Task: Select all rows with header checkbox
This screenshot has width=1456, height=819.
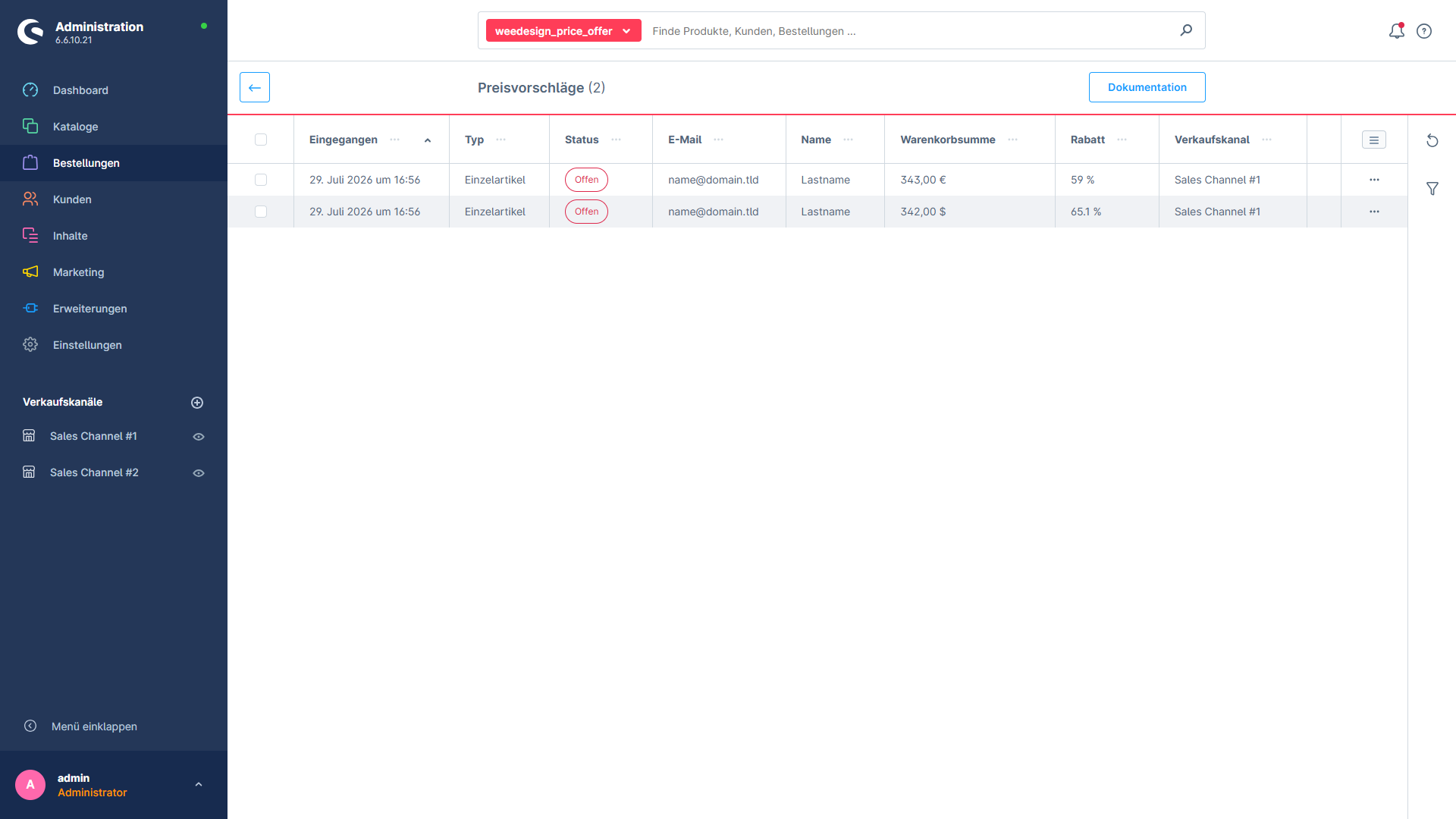Action: [x=261, y=140]
